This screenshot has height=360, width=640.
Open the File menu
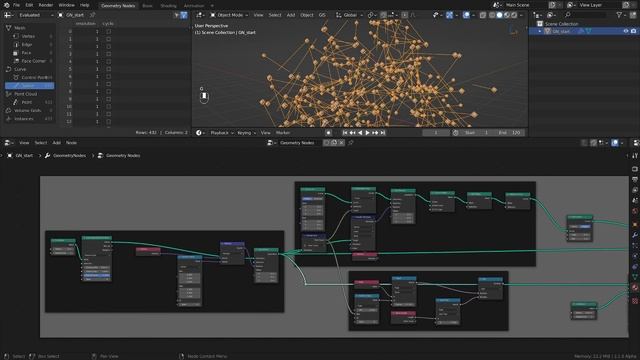point(16,5)
